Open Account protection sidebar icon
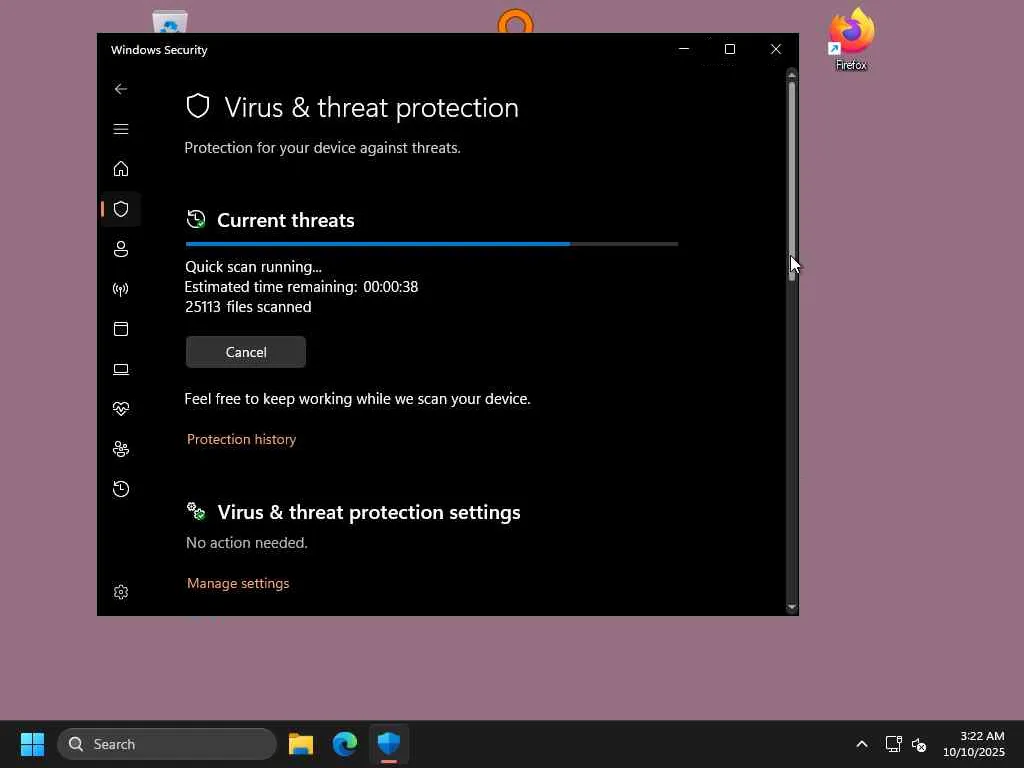The image size is (1024, 768). [121, 249]
